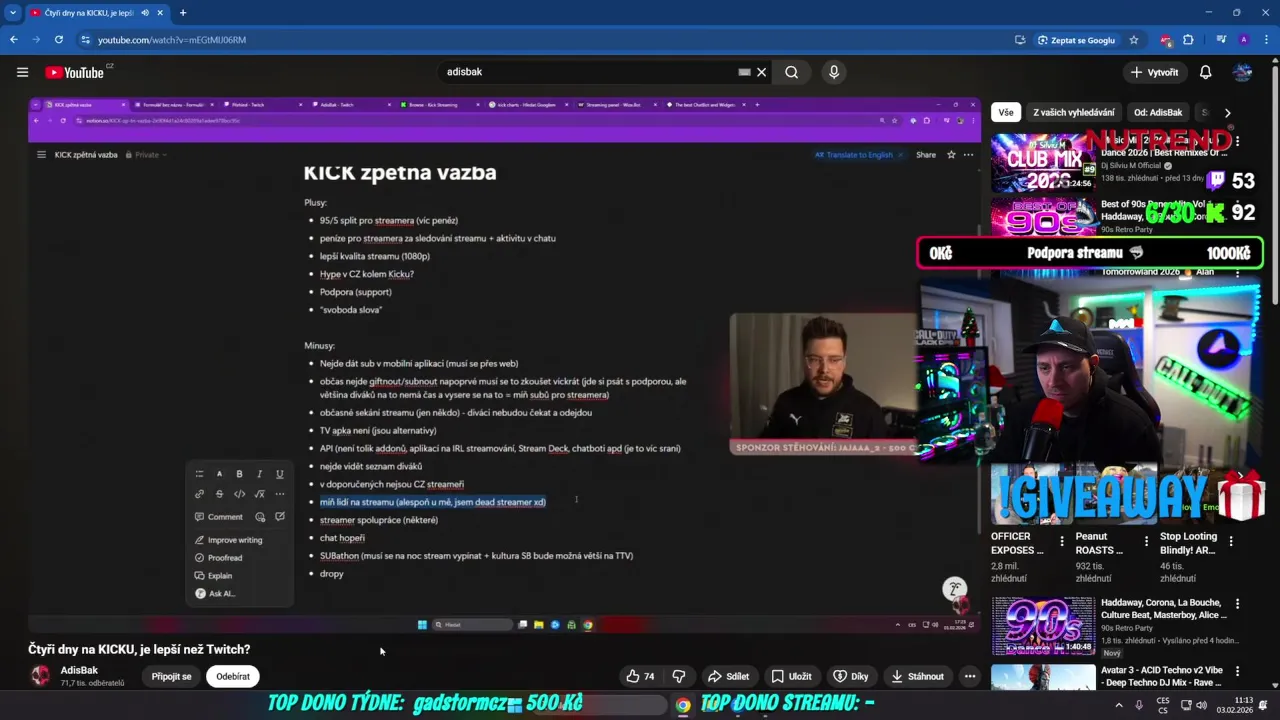Click the video title Čtyři dny na KICKU

139,649
